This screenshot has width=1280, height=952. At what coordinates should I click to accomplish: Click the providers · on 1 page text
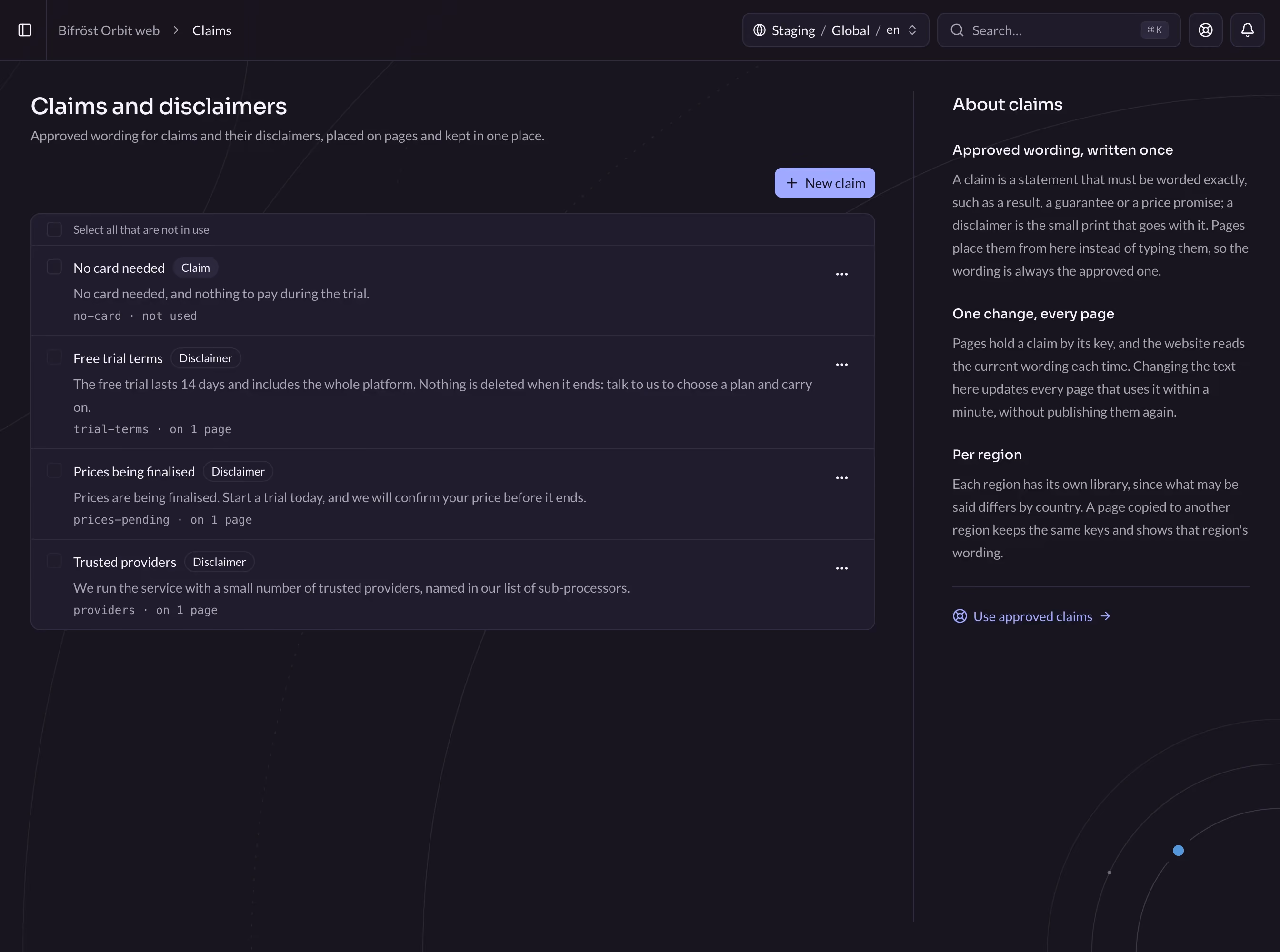pyautogui.click(x=145, y=610)
